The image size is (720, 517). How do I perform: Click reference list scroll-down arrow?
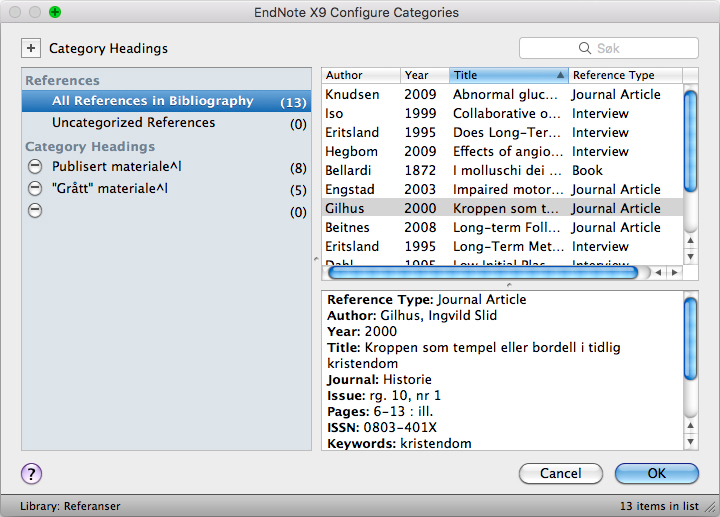(x=690, y=257)
